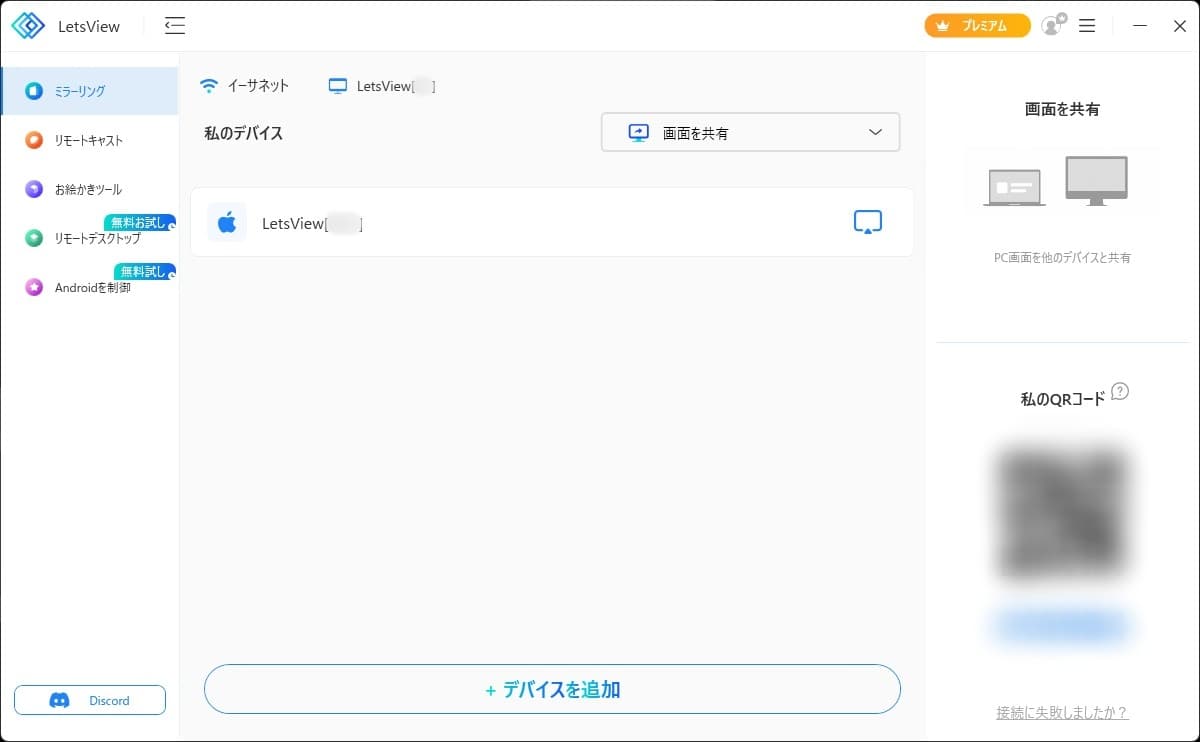Click the QR code help question mark
The height and width of the screenshot is (742, 1200).
pyautogui.click(x=1120, y=392)
